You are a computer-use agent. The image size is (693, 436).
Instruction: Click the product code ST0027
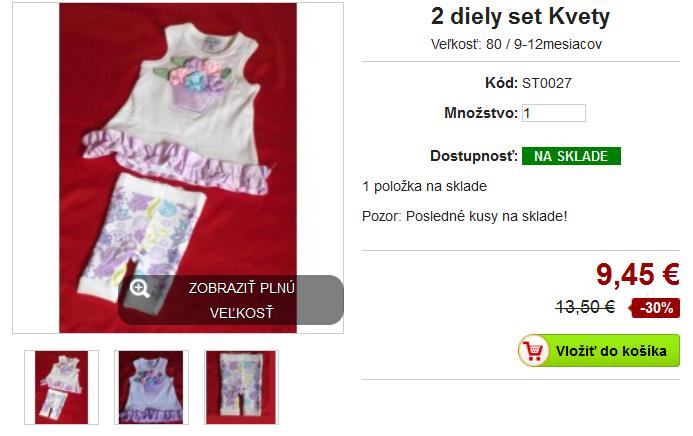(x=547, y=83)
